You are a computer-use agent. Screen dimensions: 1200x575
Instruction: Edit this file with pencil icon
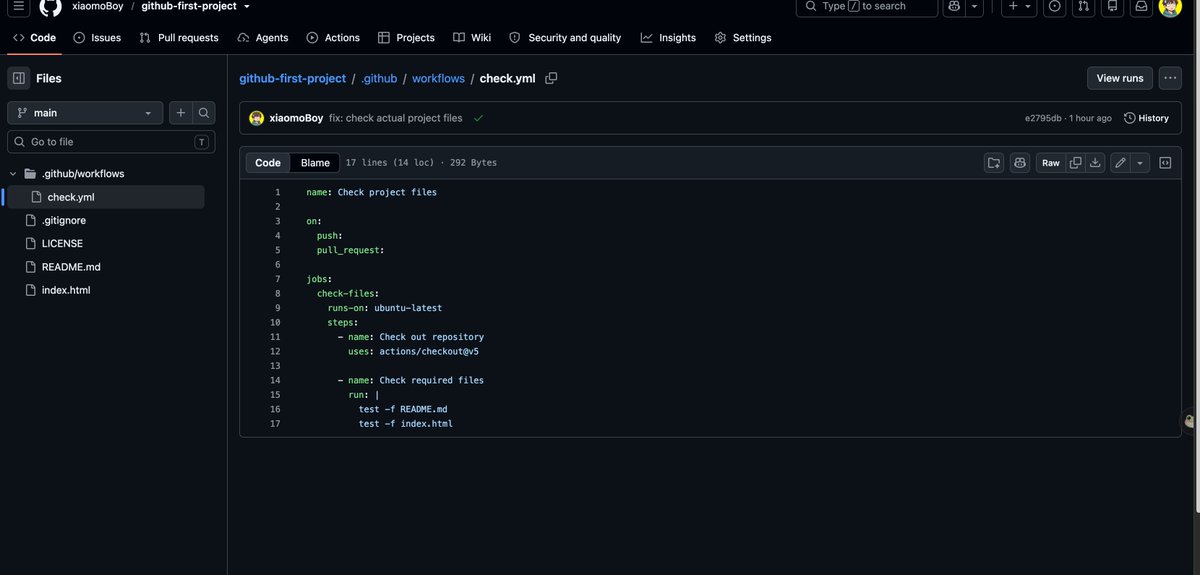1121,163
